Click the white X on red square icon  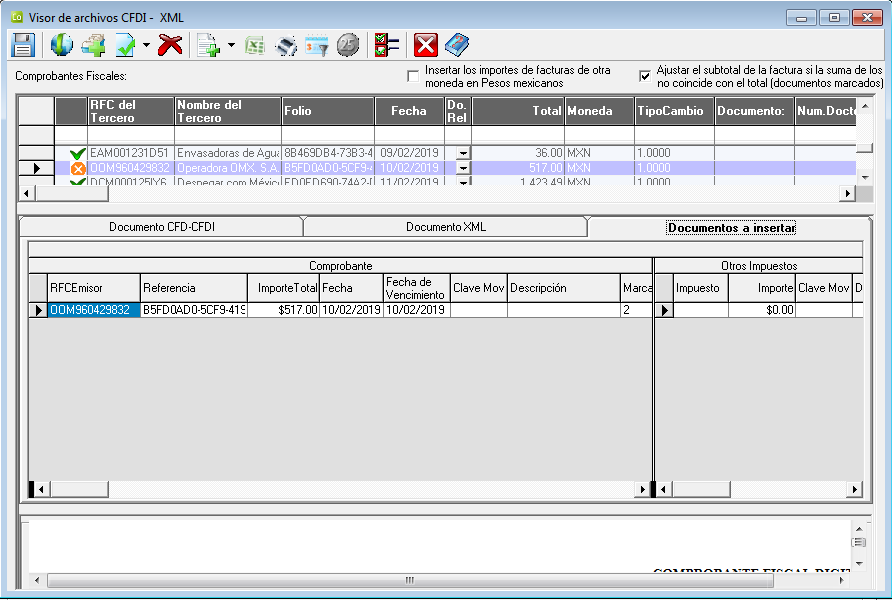tap(426, 45)
